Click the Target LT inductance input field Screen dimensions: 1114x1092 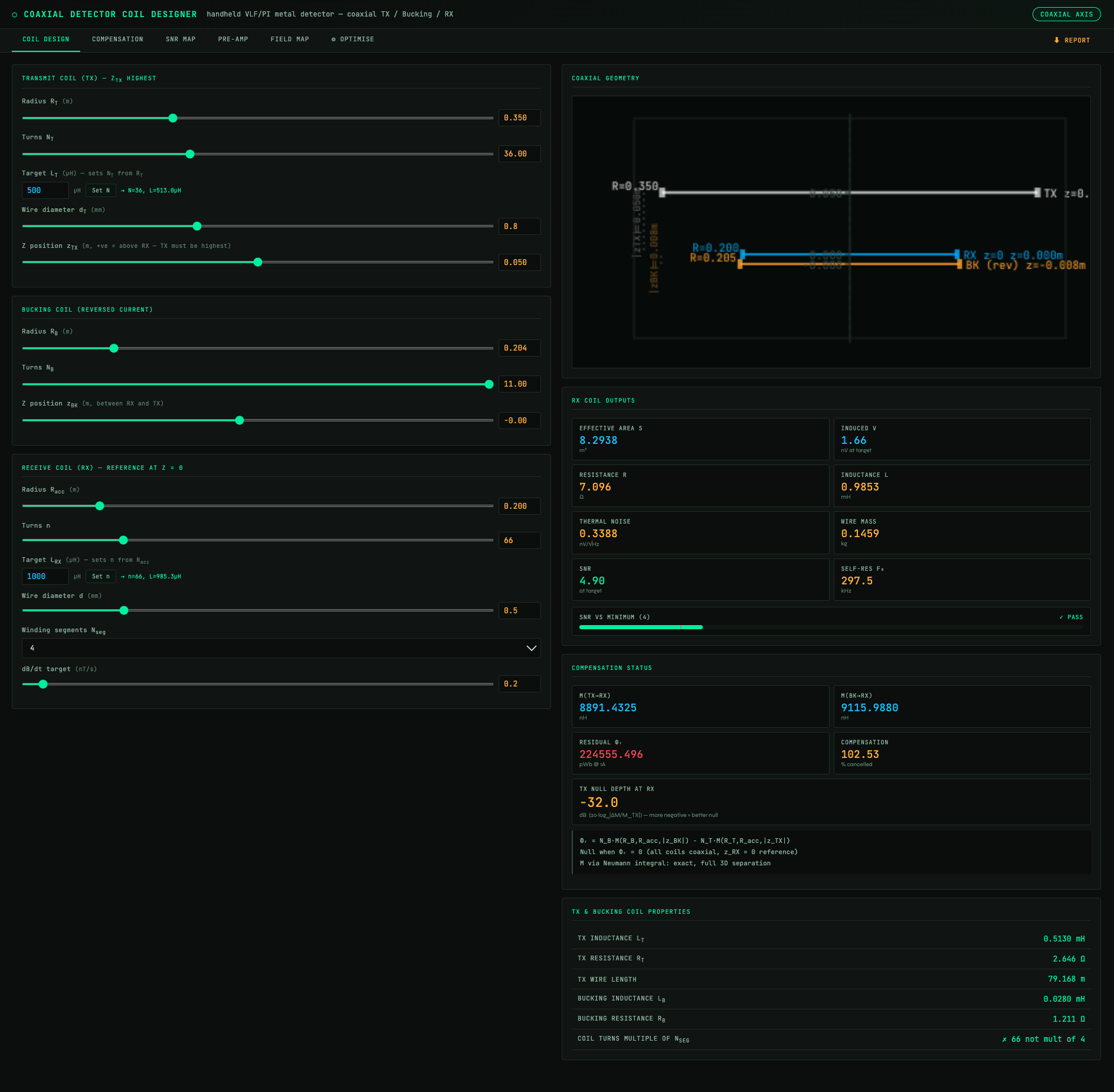(45, 191)
